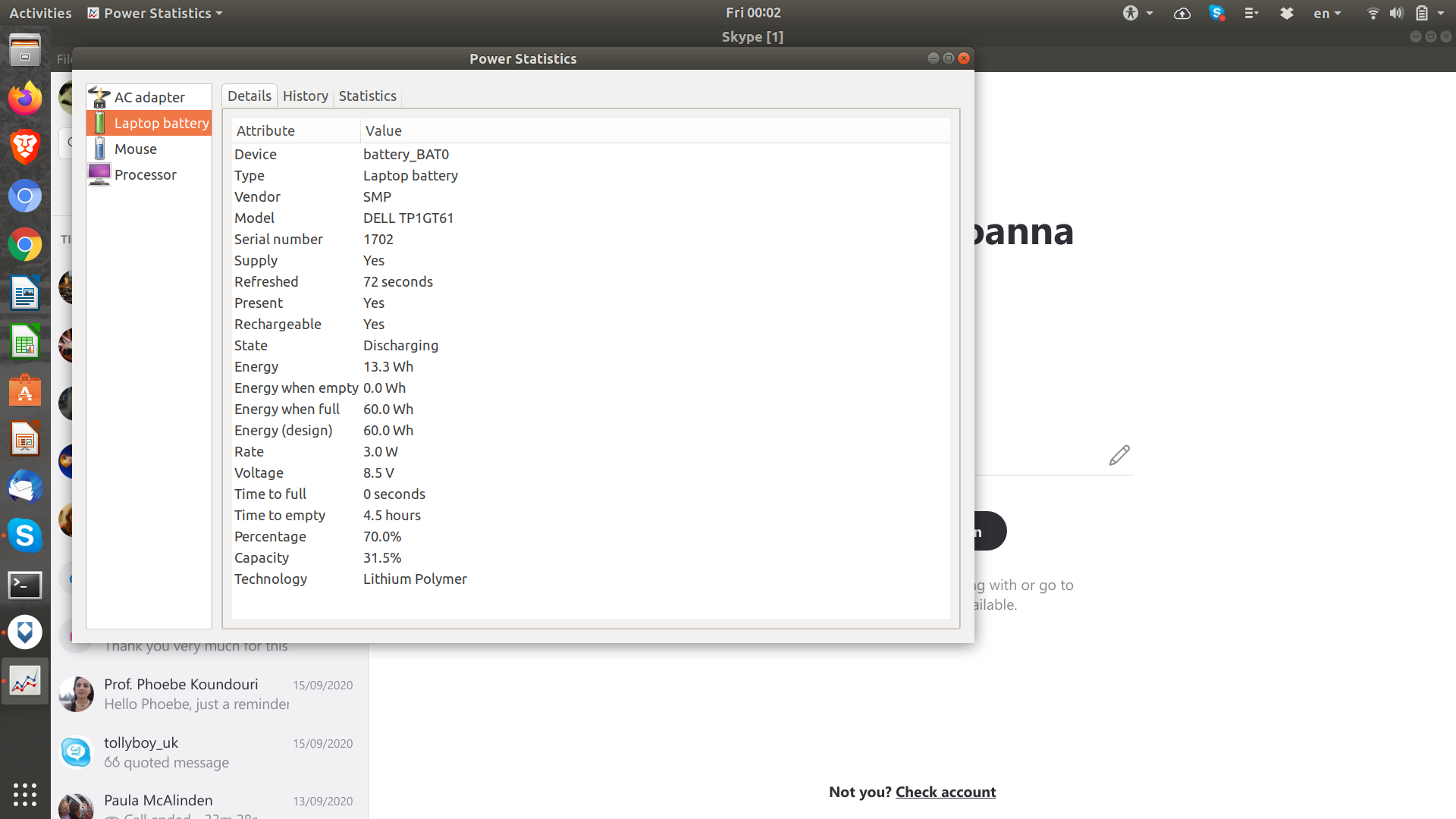Click the AC adapter plug icon

[99, 97]
